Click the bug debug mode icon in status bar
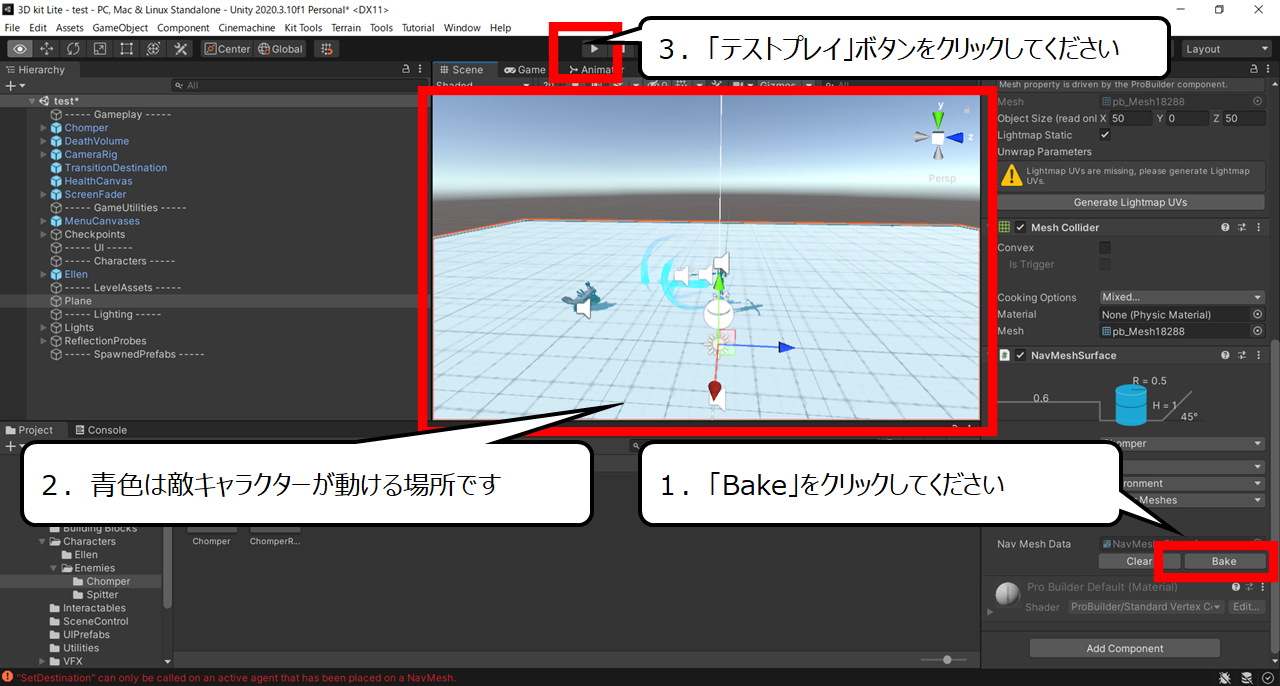 coord(1226,677)
